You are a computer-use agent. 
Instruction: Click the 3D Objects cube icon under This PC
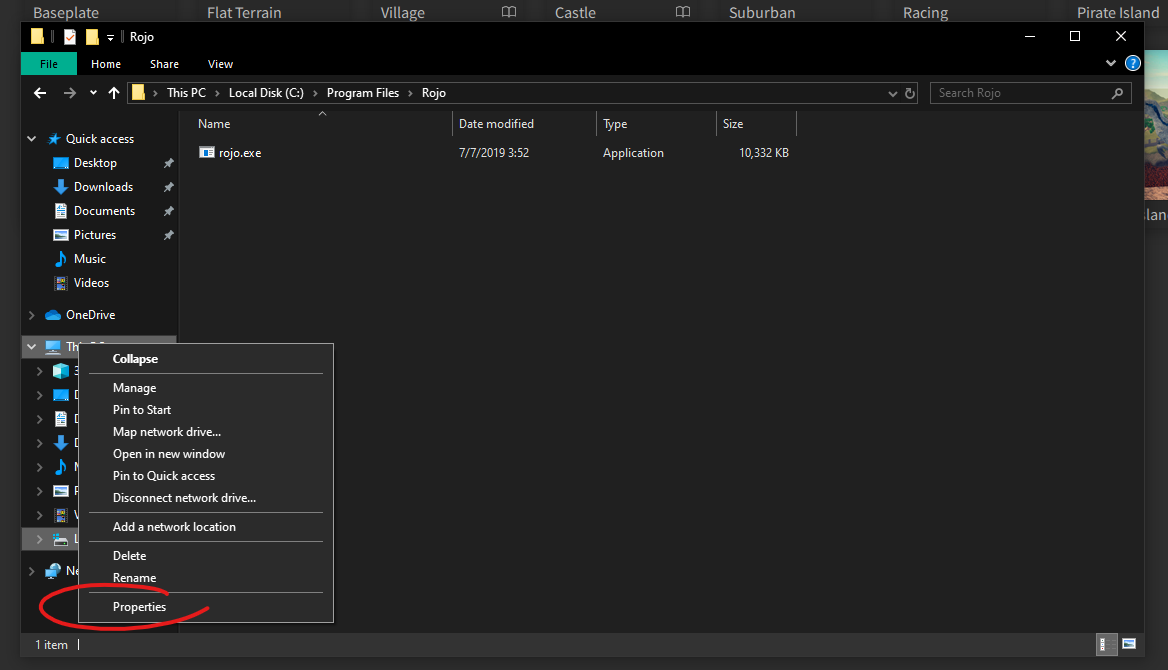click(61, 370)
